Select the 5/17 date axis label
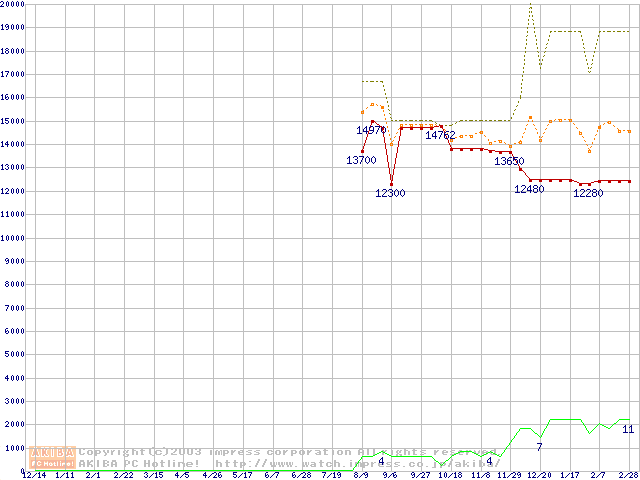The width and height of the screenshot is (640, 480). [x=242, y=475]
